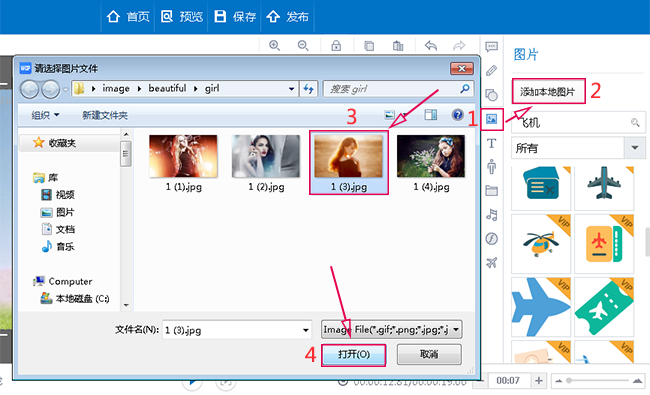Zoom in with the magnifier plus icon
The height and width of the screenshot is (395, 650).
[x=274, y=46]
